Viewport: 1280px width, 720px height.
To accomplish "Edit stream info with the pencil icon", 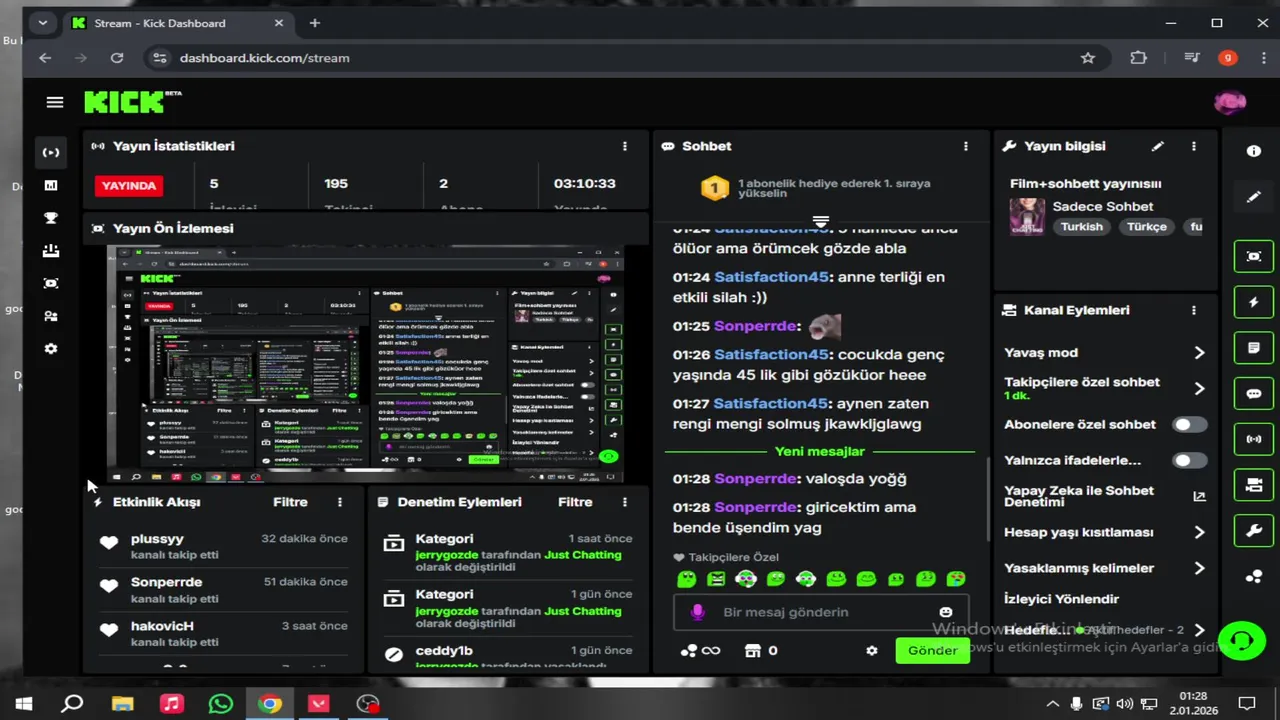I will [x=1157, y=146].
